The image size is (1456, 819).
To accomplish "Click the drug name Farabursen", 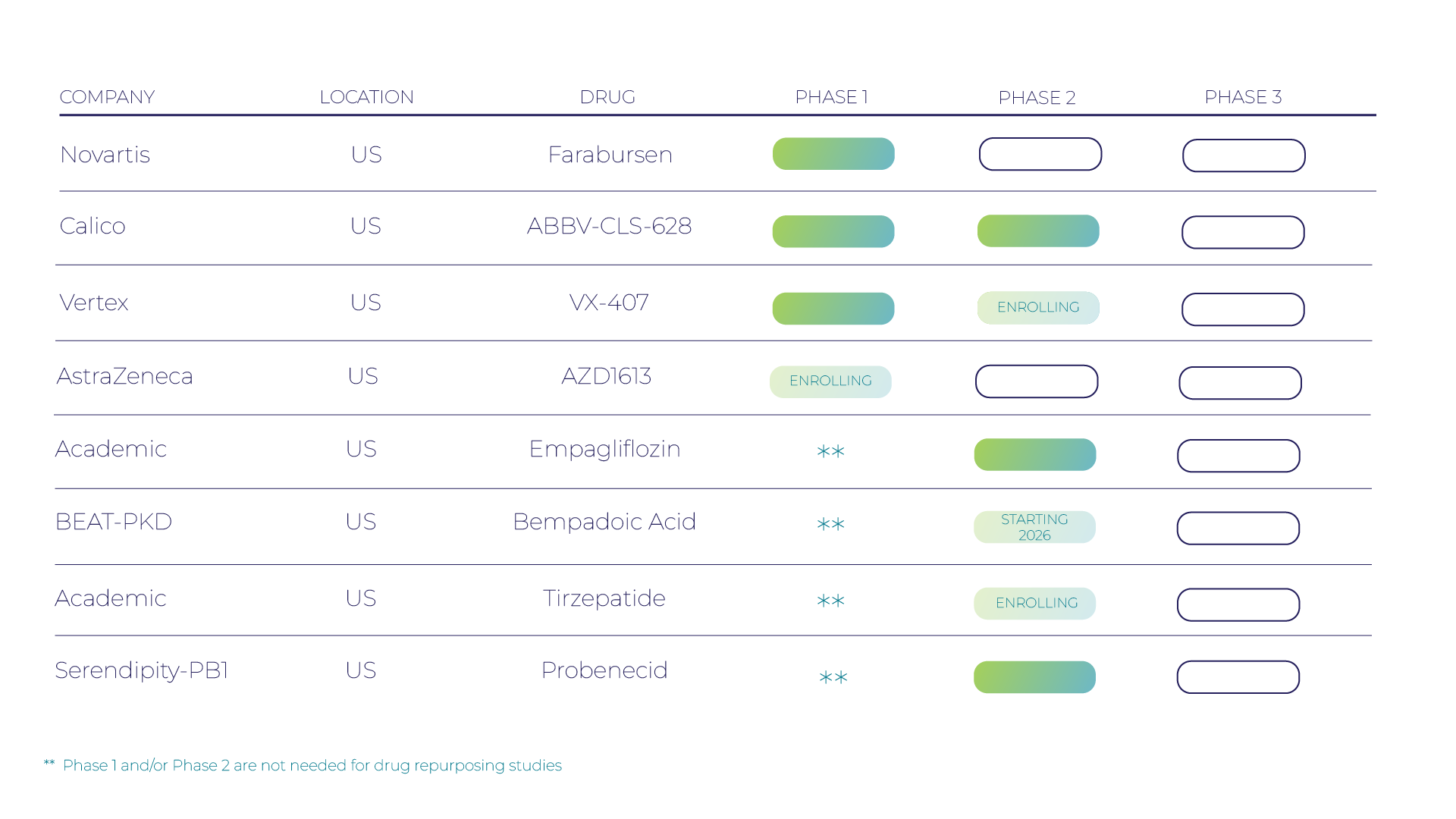I will 610,155.
